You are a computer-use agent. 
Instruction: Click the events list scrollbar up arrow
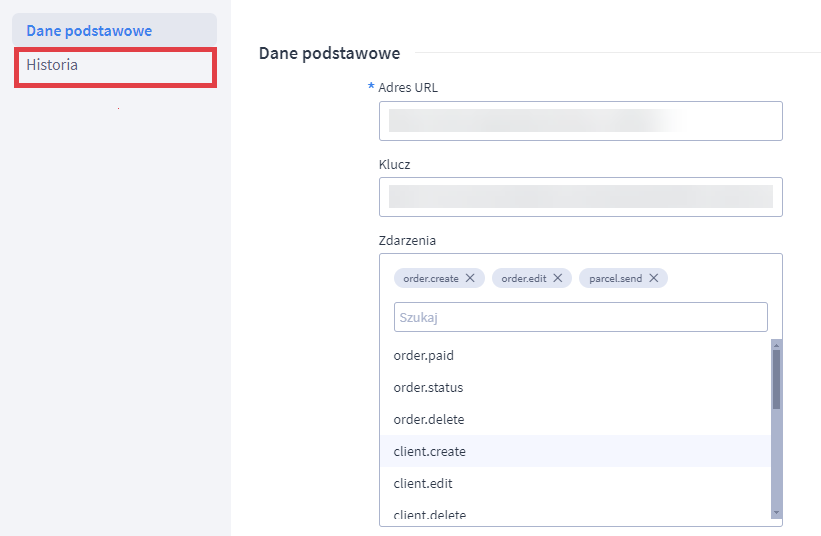click(776, 345)
